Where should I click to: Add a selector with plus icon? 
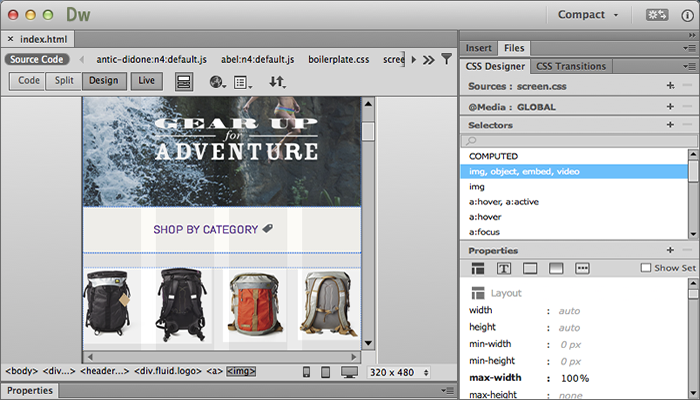pos(670,125)
